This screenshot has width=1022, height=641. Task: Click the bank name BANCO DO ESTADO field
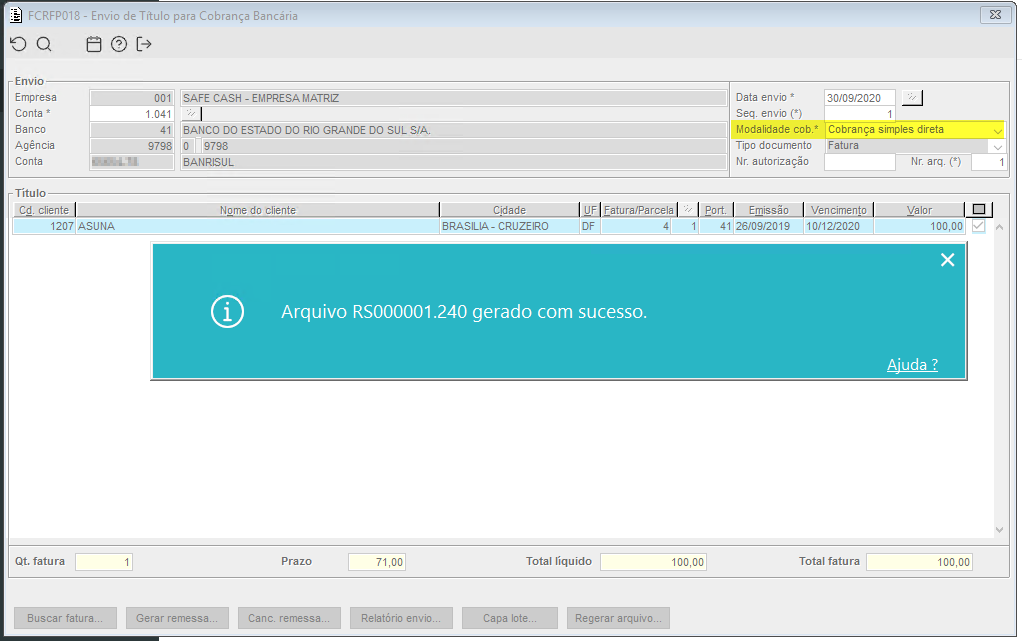coord(454,130)
